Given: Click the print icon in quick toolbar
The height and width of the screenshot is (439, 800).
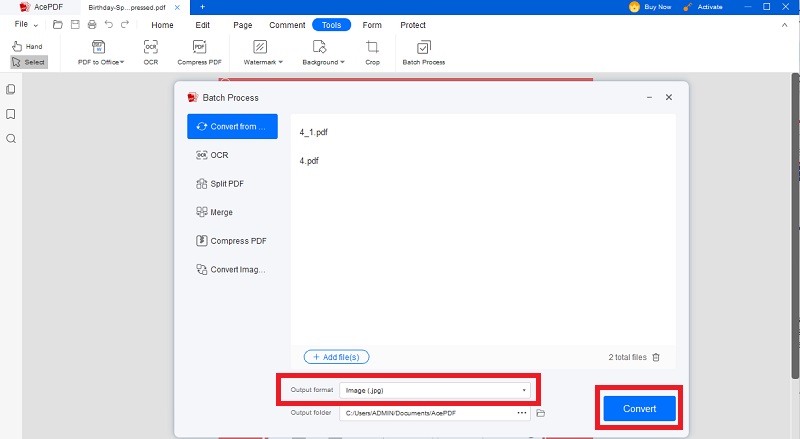Looking at the screenshot, I should point(92,25).
